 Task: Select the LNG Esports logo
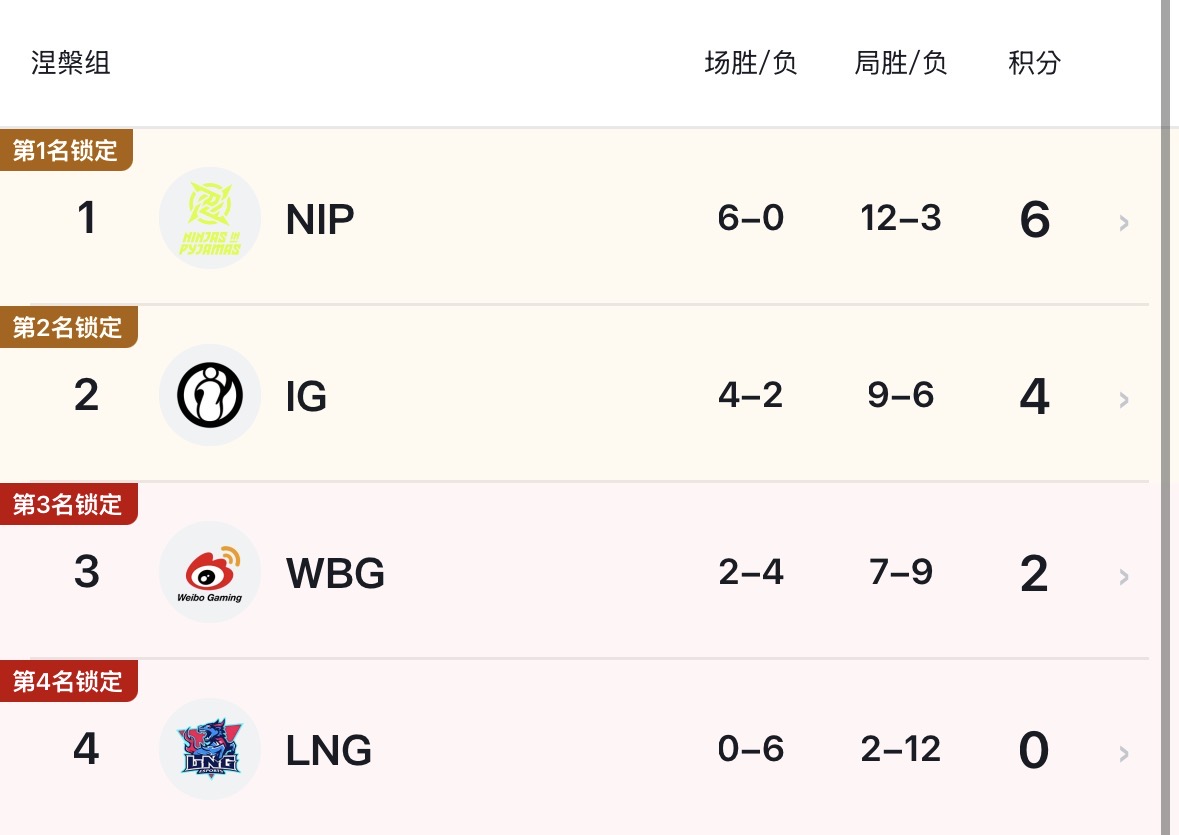210,749
